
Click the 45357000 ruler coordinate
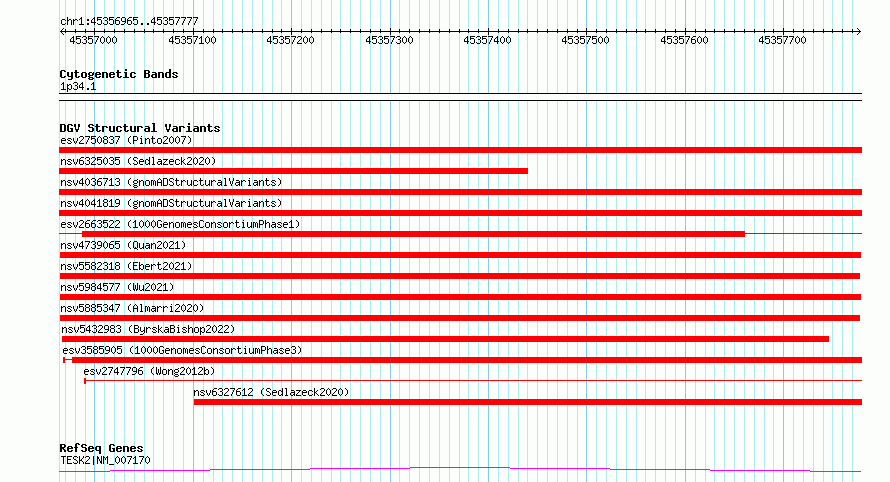[x=93, y=40]
